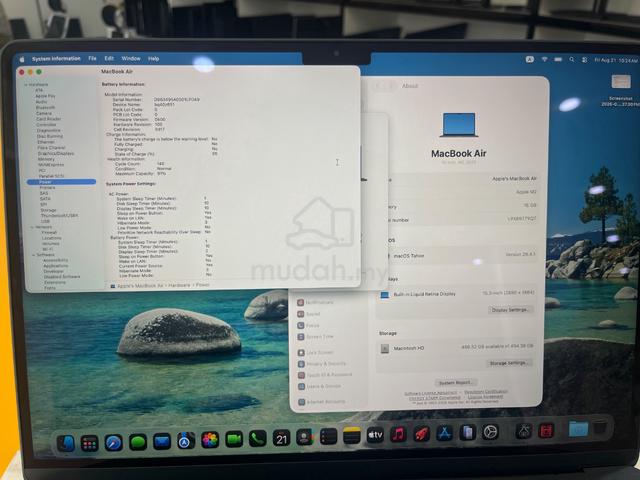The image size is (640, 480).
Task: Open Sound in System Settings sidebar
Action: pos(309,314)
